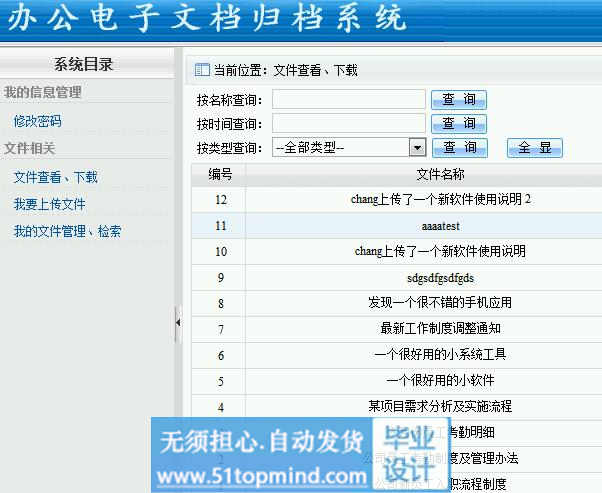Click the current location page icon
Viewport: 602px width, 493px height.
pyautogui.click(x=202, y=70)
